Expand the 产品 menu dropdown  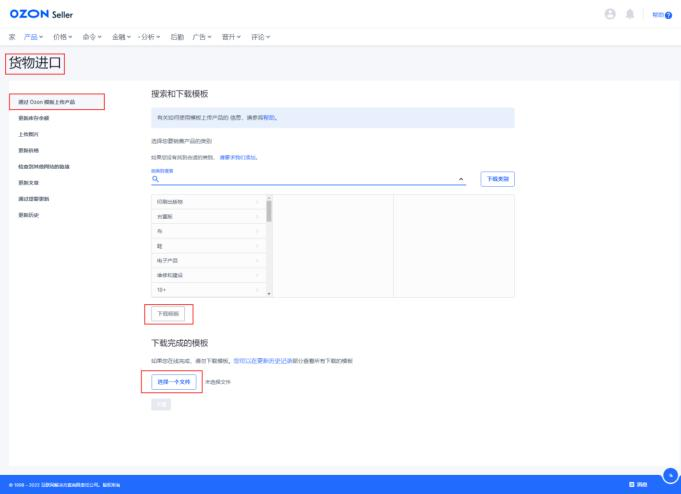[x=33, y=37]
